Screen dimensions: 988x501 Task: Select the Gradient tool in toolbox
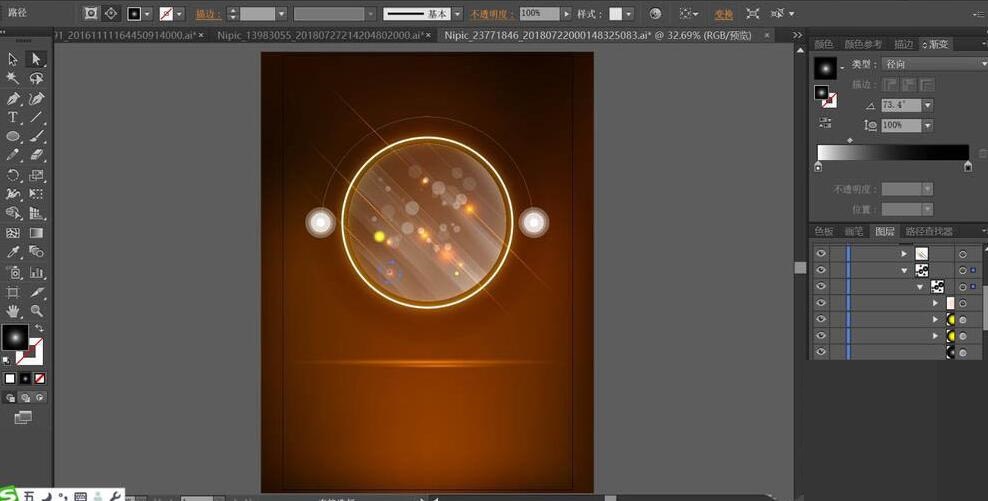(36, 233)
